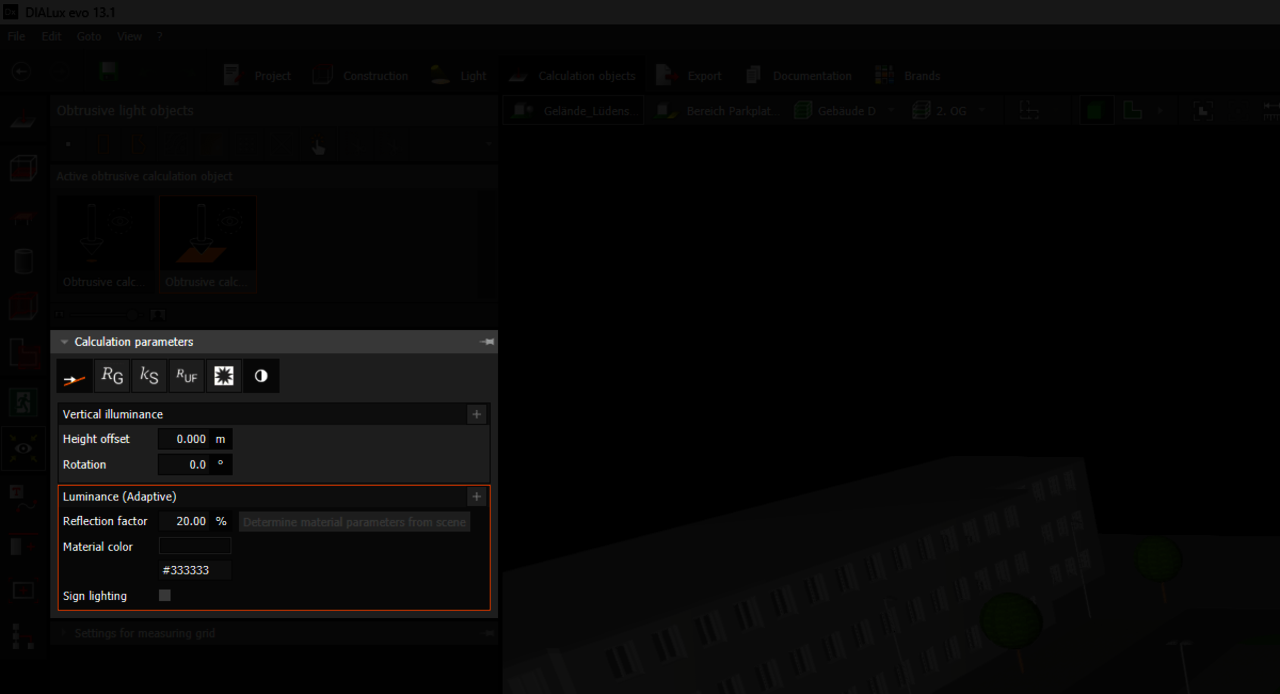Screen dimensions: 1280x694
Task: Pin the Calculation parameters panel
Action: click(x=487, y=342)
